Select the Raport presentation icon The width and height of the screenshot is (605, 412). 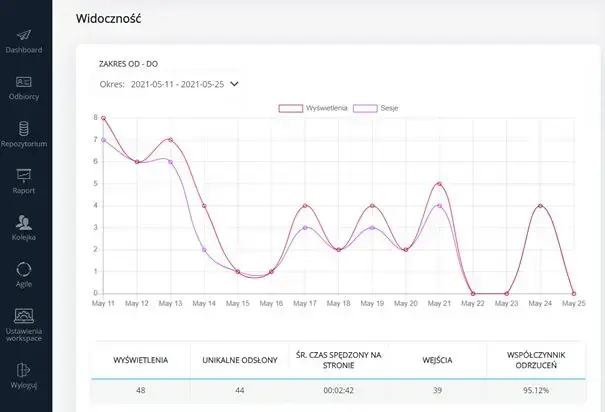point(24,175)
